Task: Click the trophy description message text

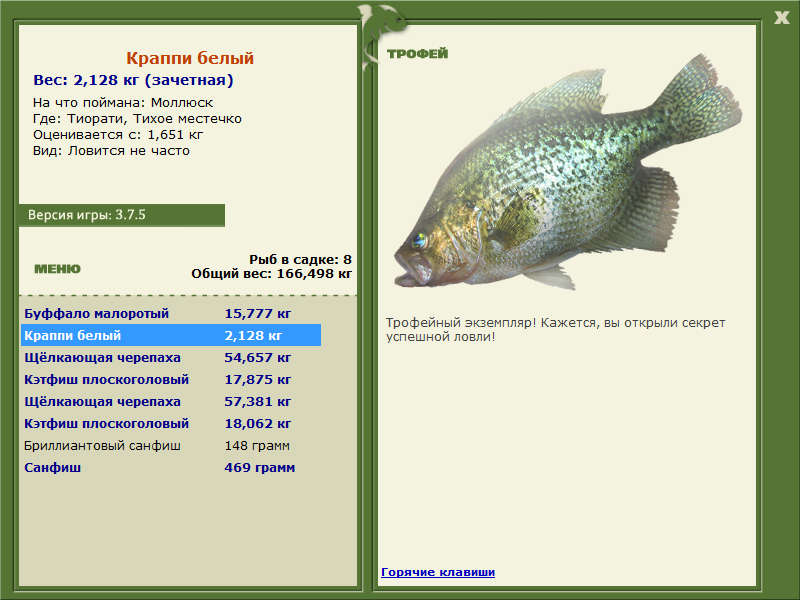Action: pyautogui.click(x=555, y=330)
